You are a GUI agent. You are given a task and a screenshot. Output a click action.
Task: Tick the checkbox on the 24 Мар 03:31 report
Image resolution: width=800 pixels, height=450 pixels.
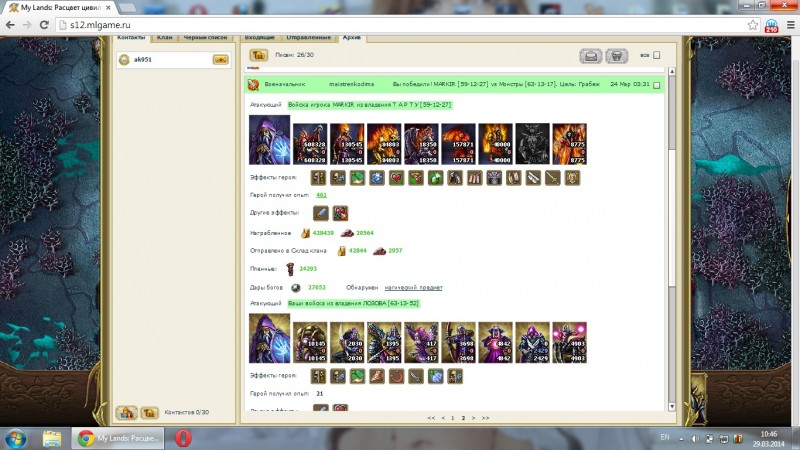tap(657, 85)
